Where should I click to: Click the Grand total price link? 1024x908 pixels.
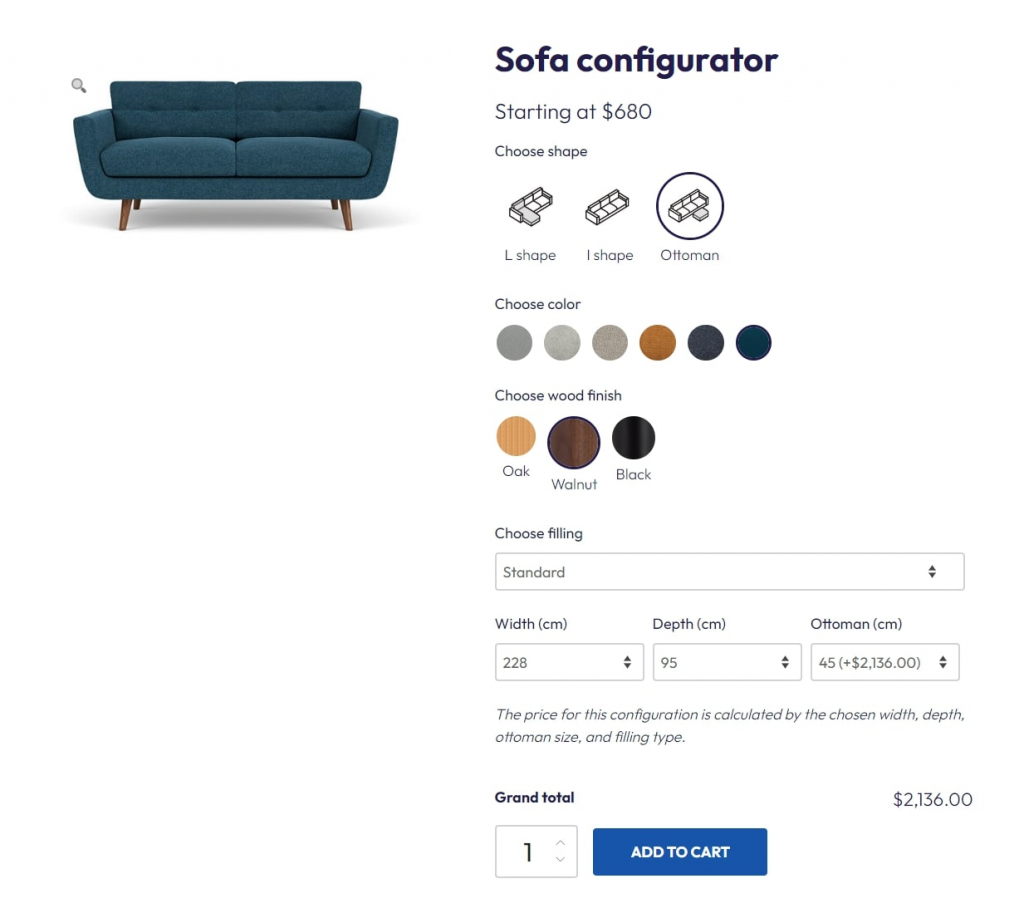coord(932,799)
